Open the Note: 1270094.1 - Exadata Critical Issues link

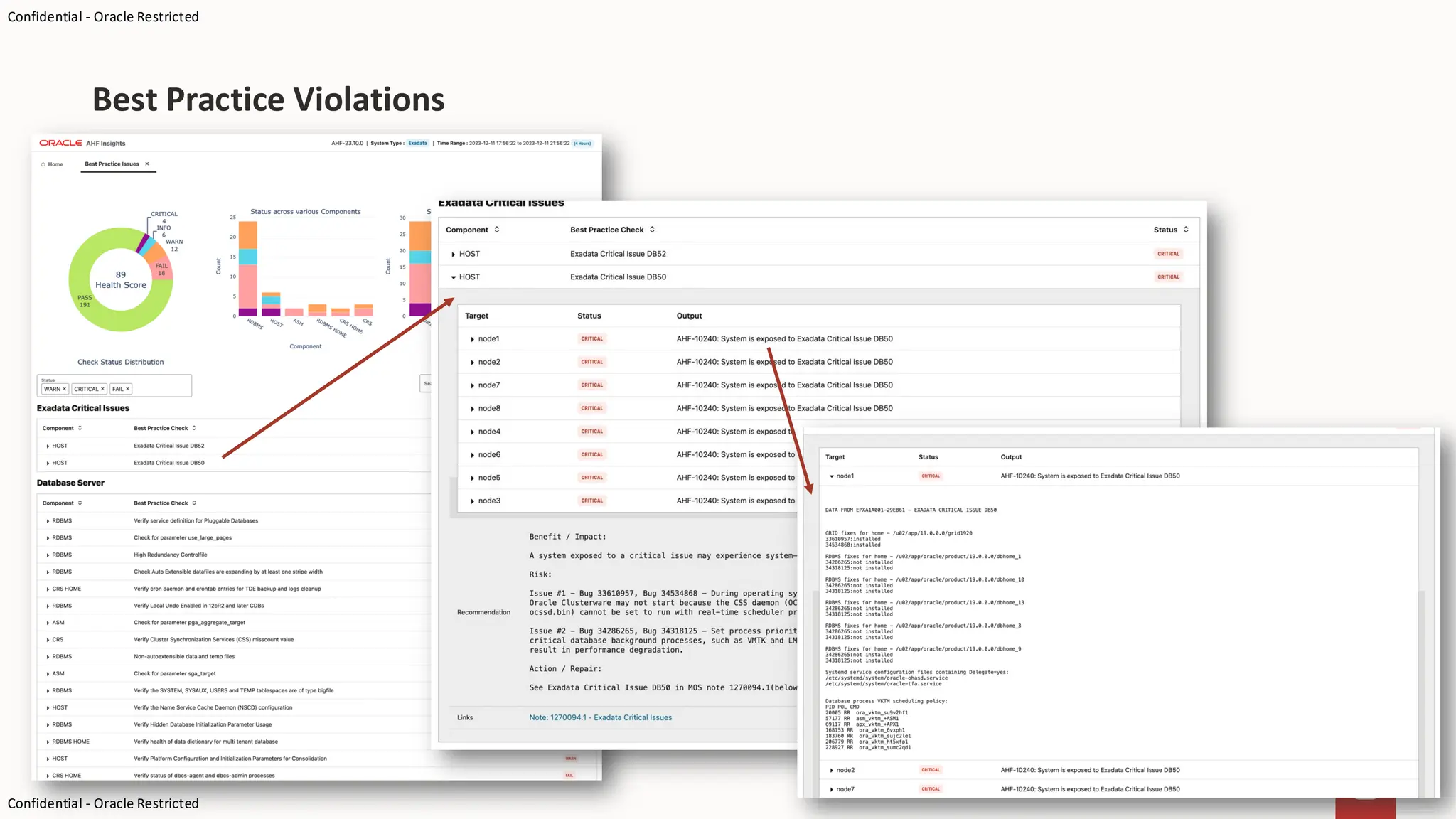[x=600, y=717]
